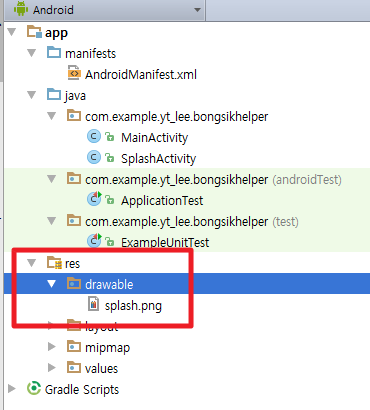
Task: Click the app module folder icon
Action: click(34, 32)
